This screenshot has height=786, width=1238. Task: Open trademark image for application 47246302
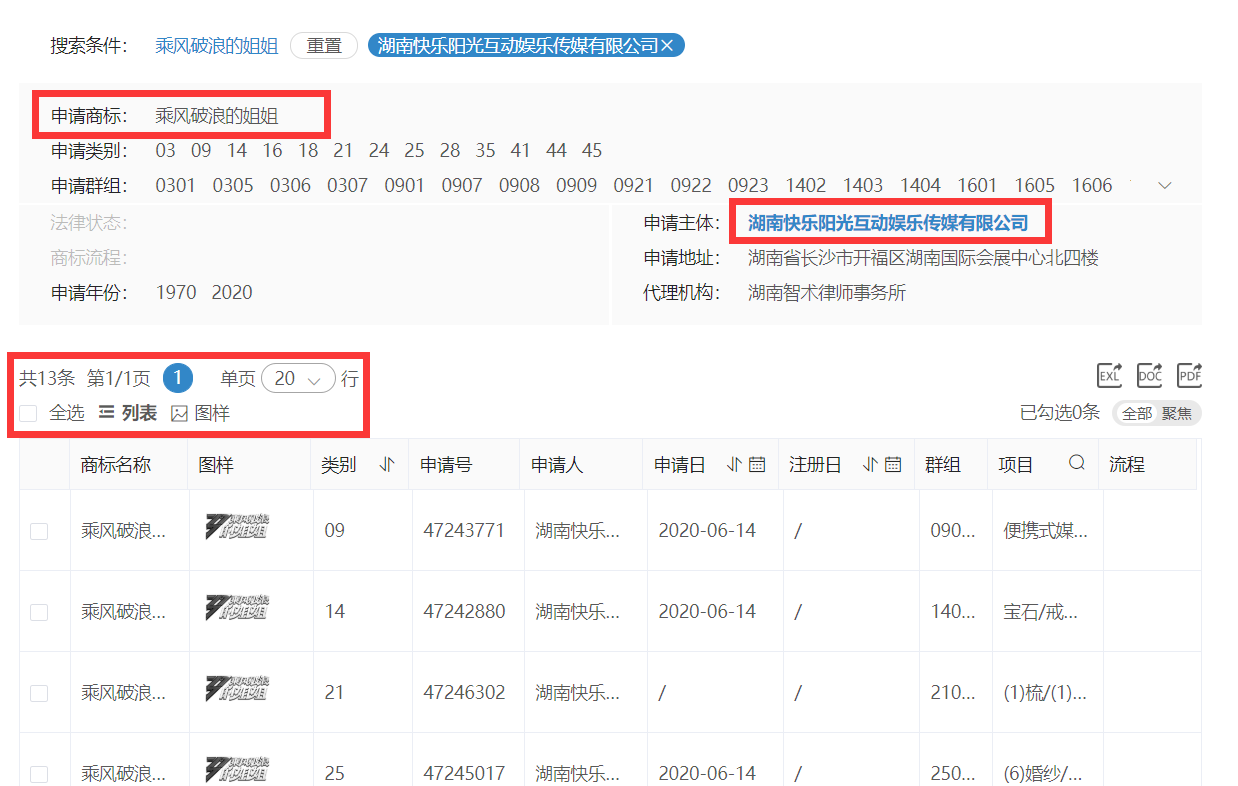tap(237, 688)
